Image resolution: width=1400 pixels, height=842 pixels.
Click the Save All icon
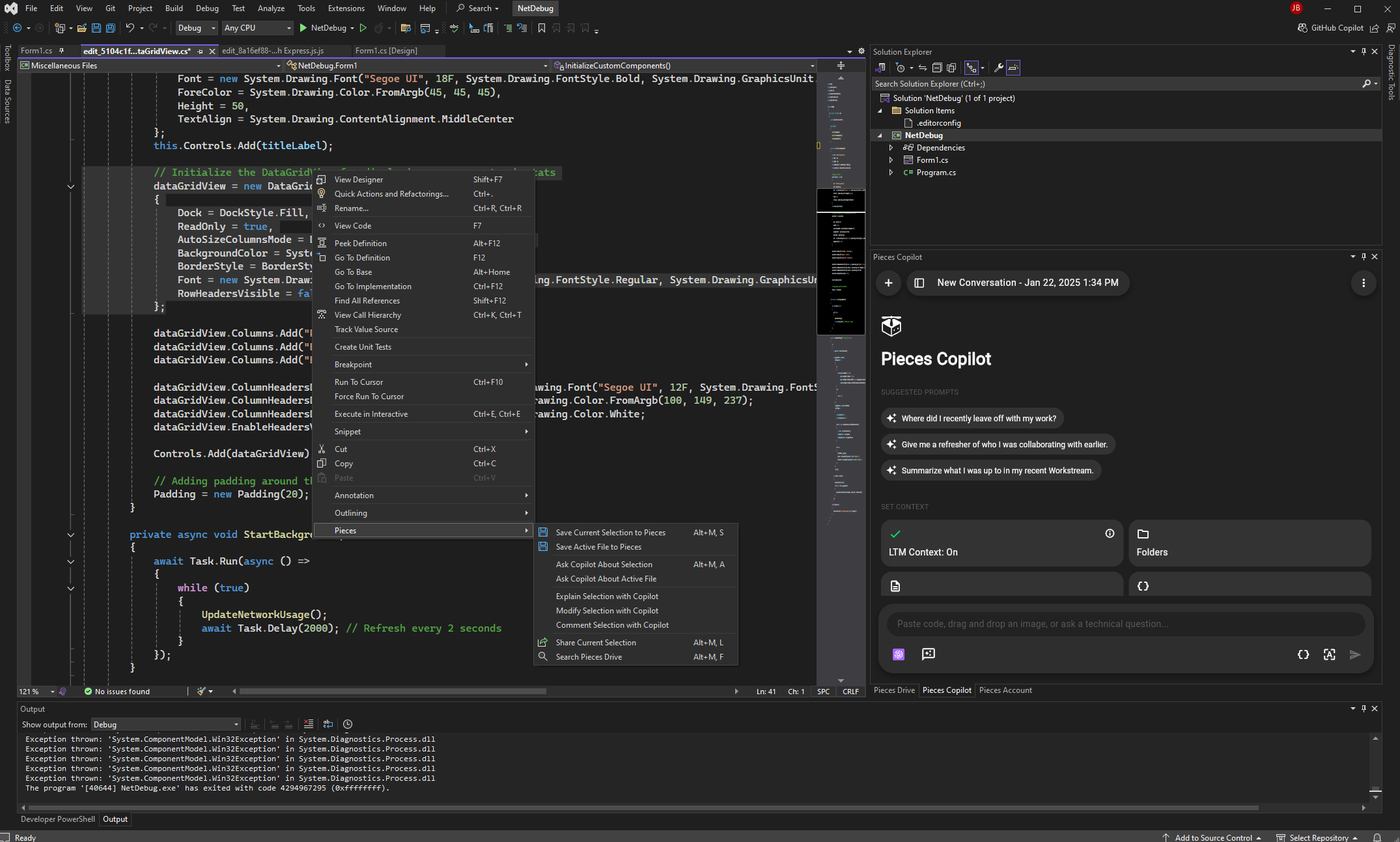coord(111,28)
